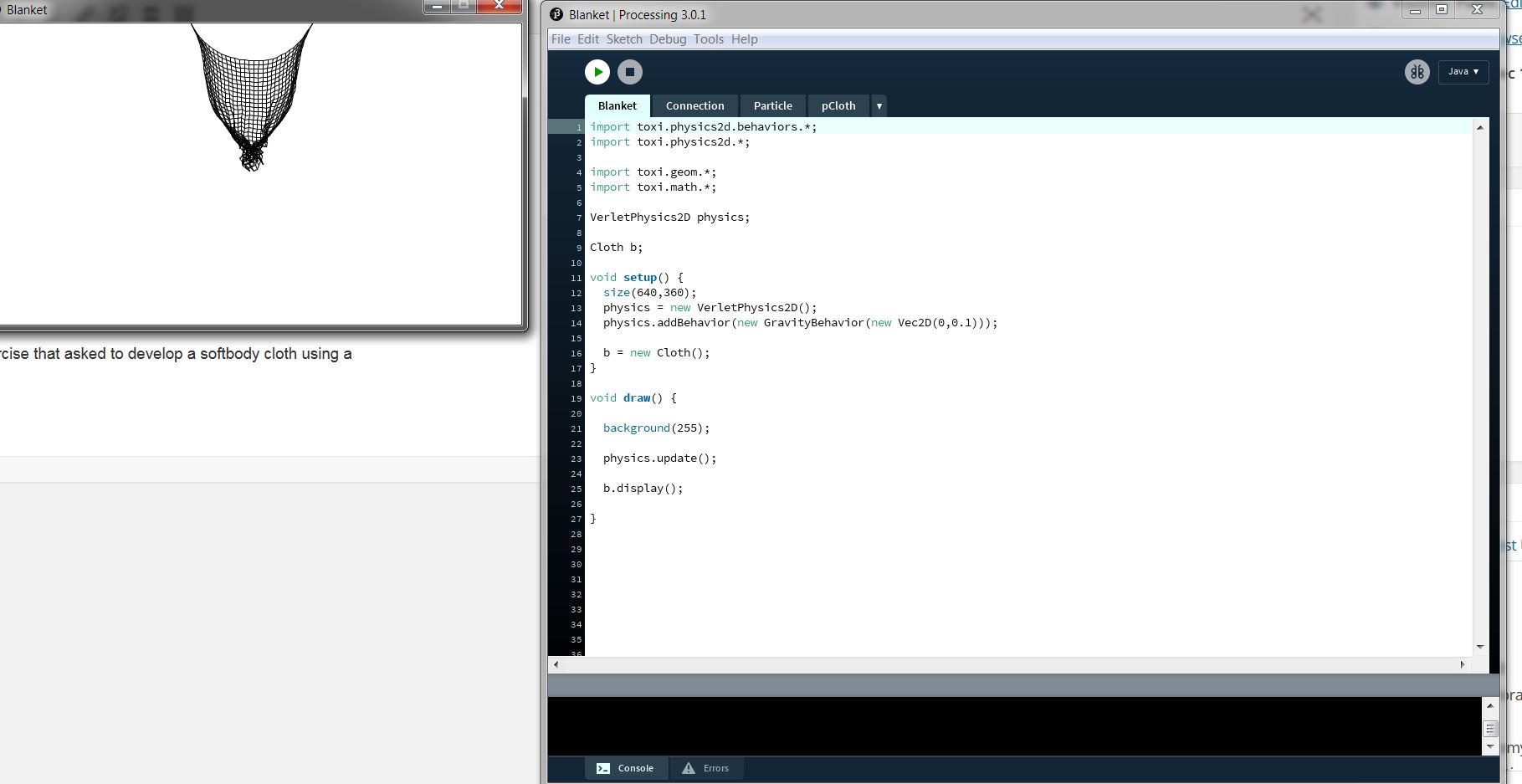The height and width of the screenshot is (784, 1522).
Task: Open the pCloth tab
Action: click(838, 106)
